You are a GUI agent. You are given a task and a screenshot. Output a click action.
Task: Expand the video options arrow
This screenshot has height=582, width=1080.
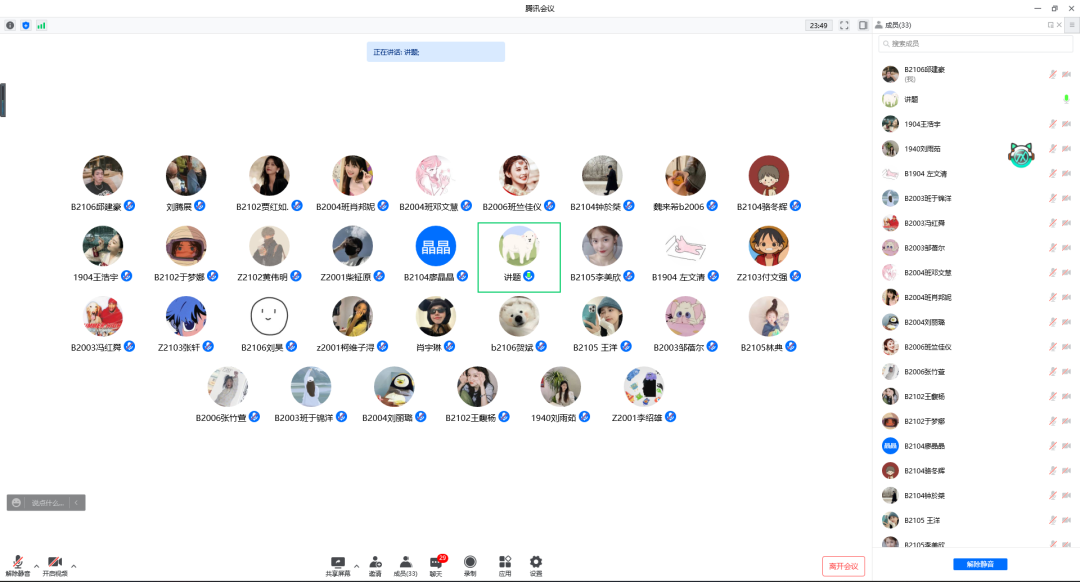(73, 566)
